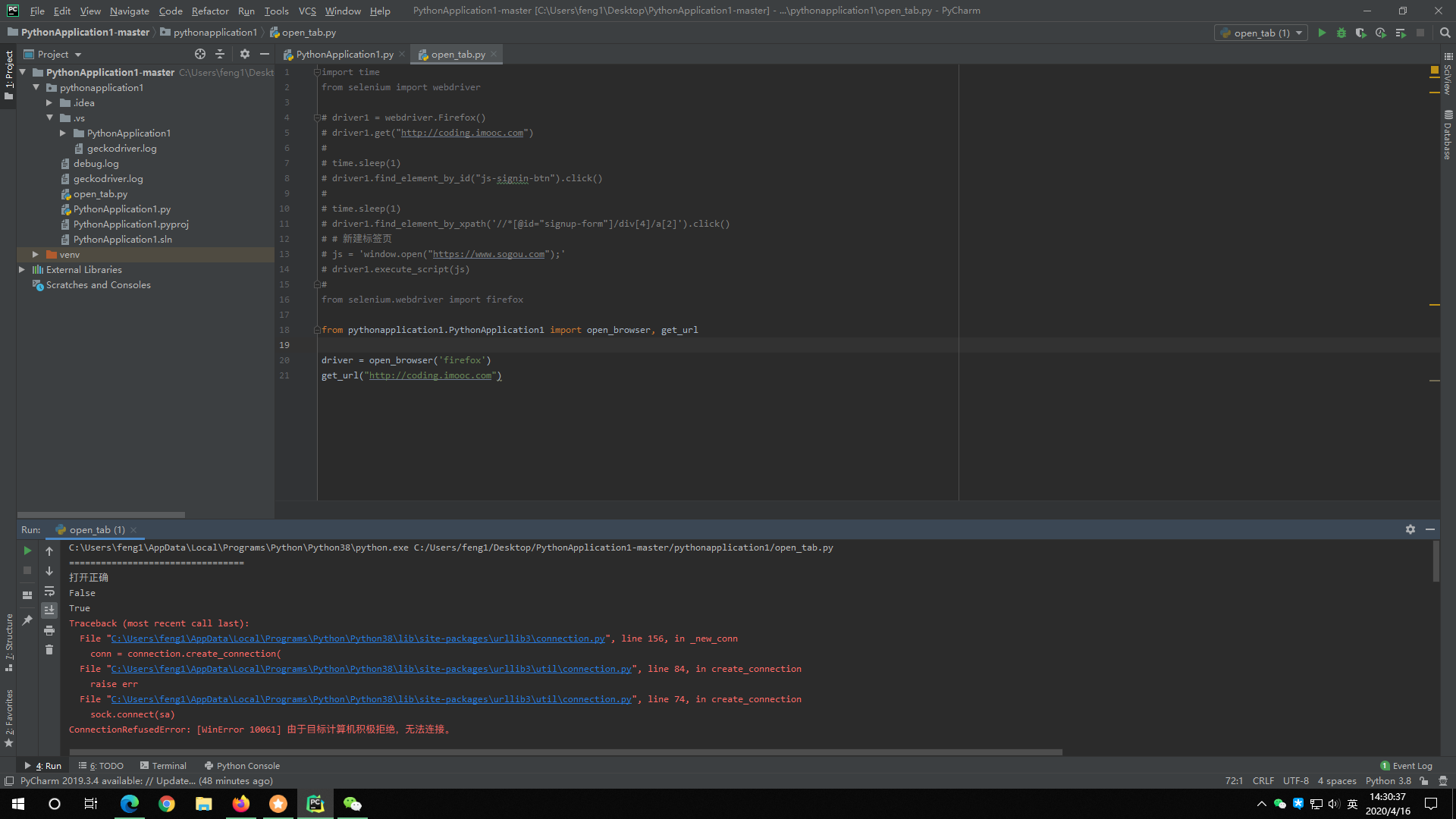Expand the PythonApplication1 subfolder
This screenshot has height=819, width=1456.
63,133
